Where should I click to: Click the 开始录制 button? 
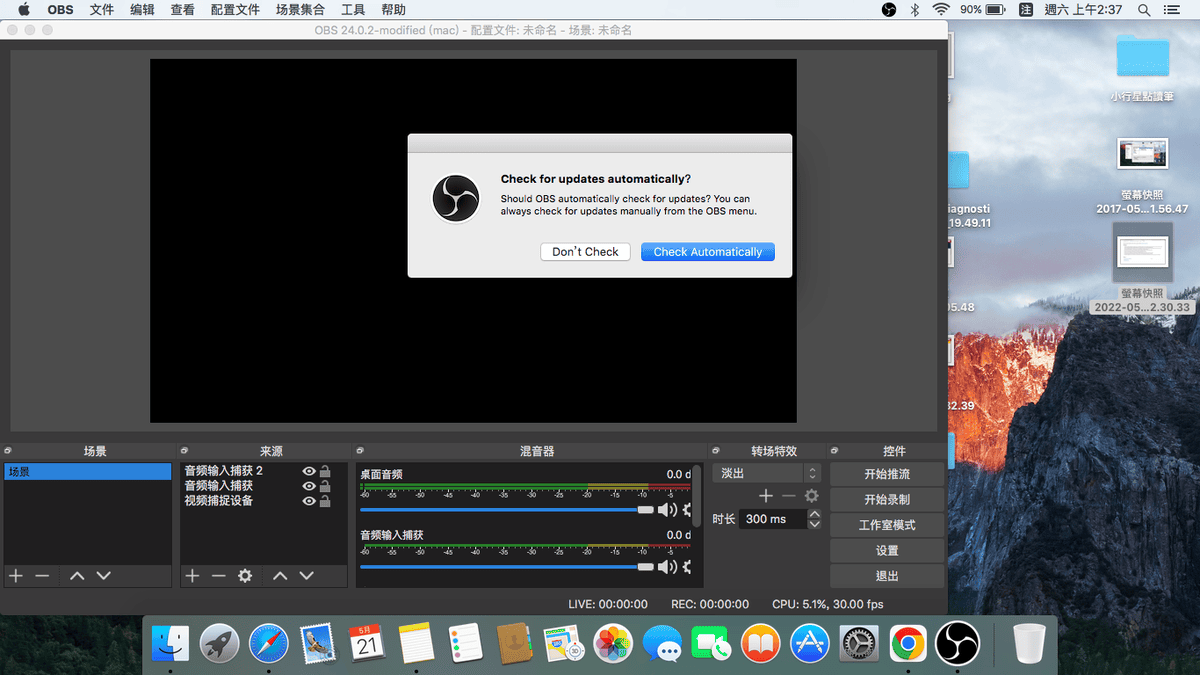coord(887,499)
